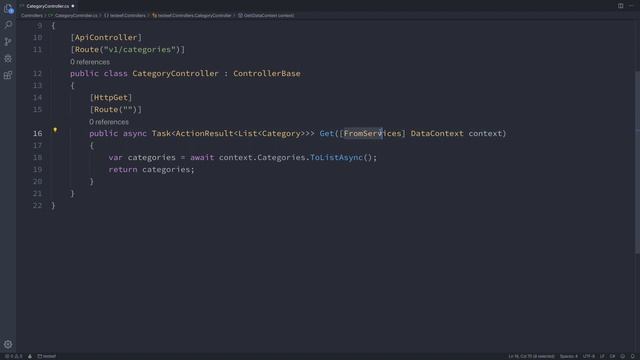Change file encoding UTF-8

tap(589, 356)
